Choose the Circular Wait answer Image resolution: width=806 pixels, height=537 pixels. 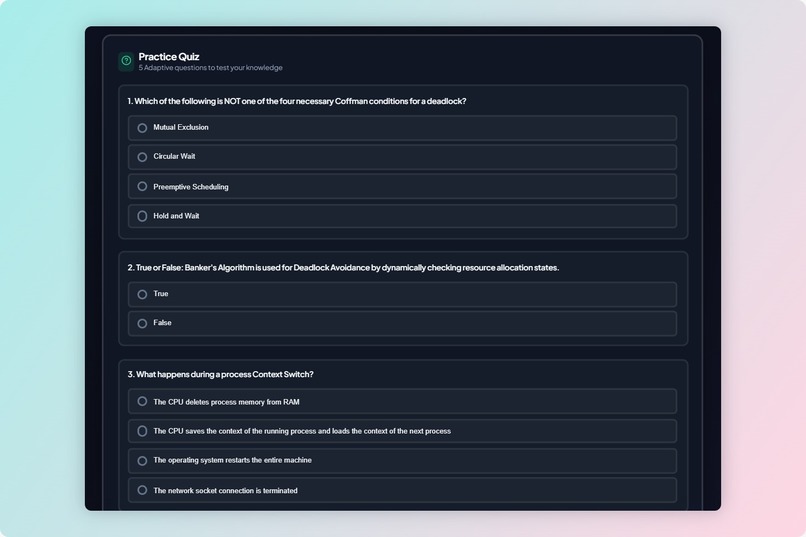[x=402, y=157]
